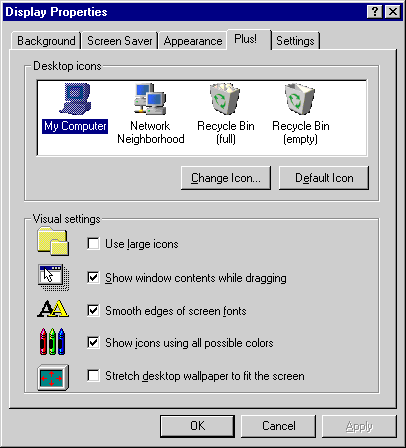Screen dimensions: 406x448
Task: Click the Change Icon... button
Action: point(226,178)
